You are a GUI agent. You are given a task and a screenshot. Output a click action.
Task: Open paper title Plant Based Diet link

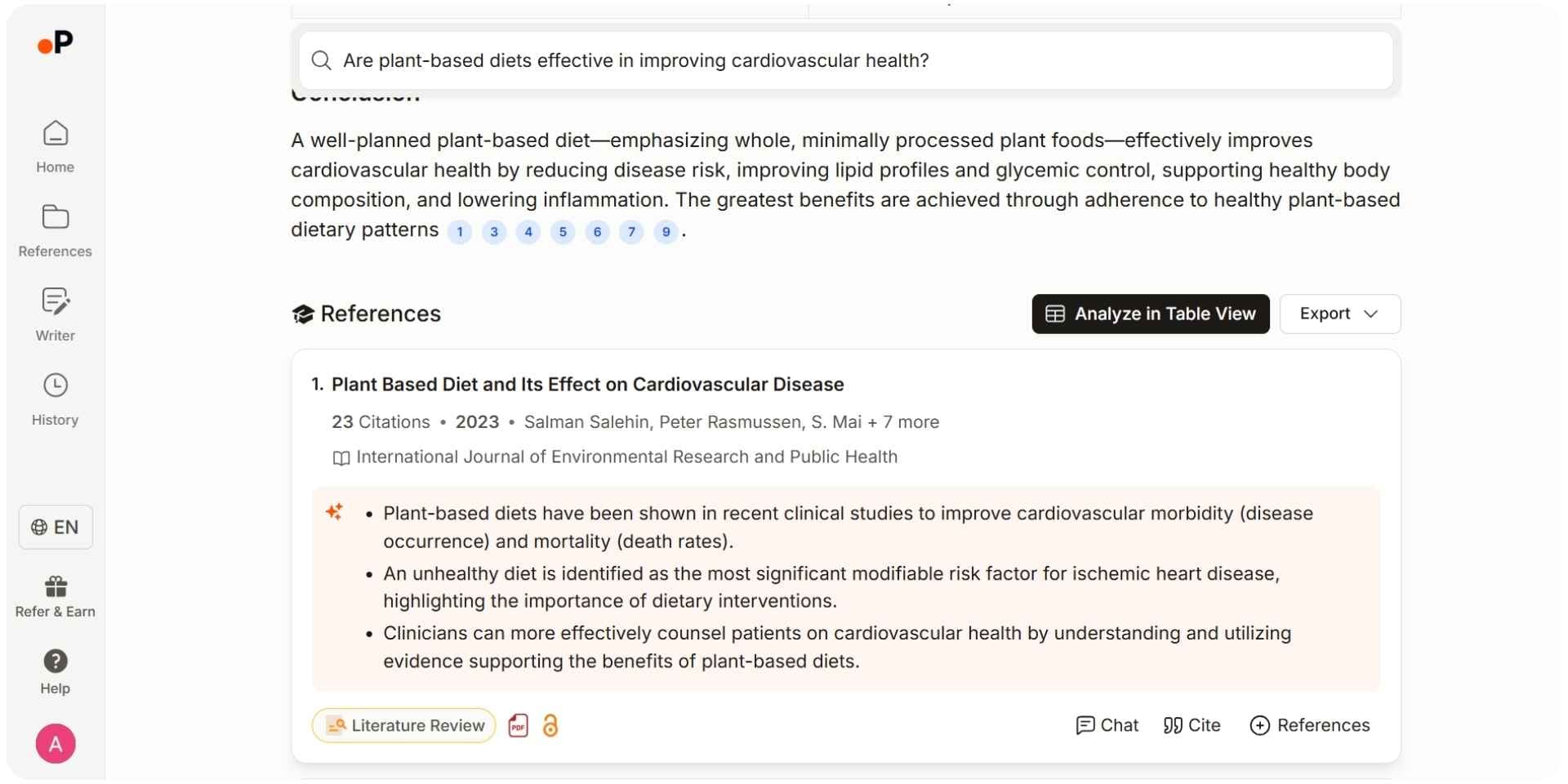point(587,385)
